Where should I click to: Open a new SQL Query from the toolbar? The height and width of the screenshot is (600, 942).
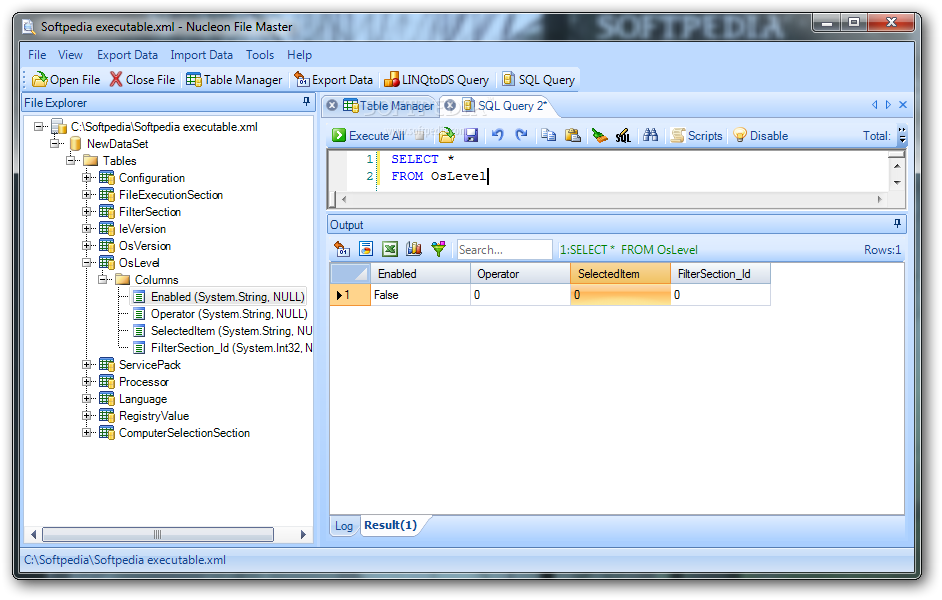pyautogui.click(x=538, y=80)
